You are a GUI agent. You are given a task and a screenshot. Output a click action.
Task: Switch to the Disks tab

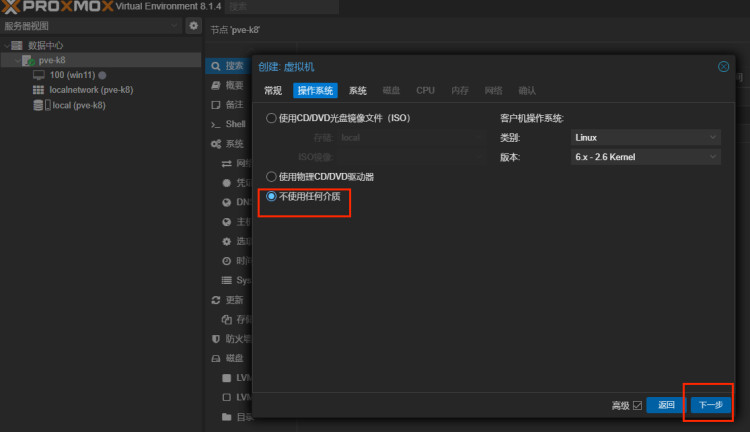tap(391, 90)
